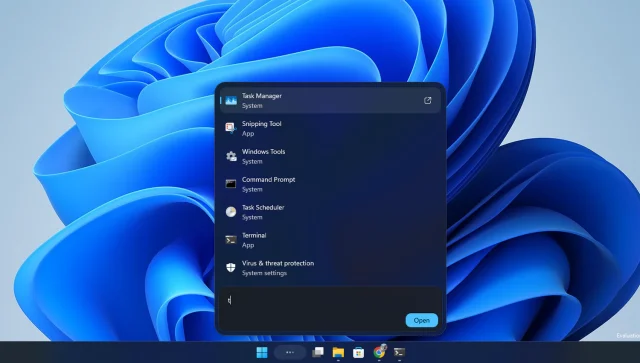Choose the "Terminal" result text
This screenshot has height=363, width=640.
[x=254, y=235]
